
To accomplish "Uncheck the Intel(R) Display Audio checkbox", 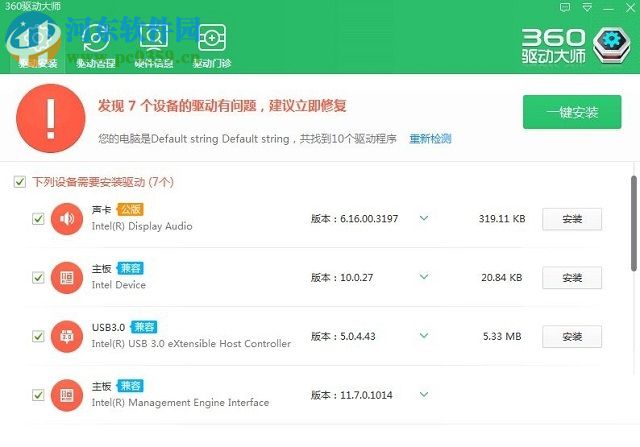I will [38, 219].
